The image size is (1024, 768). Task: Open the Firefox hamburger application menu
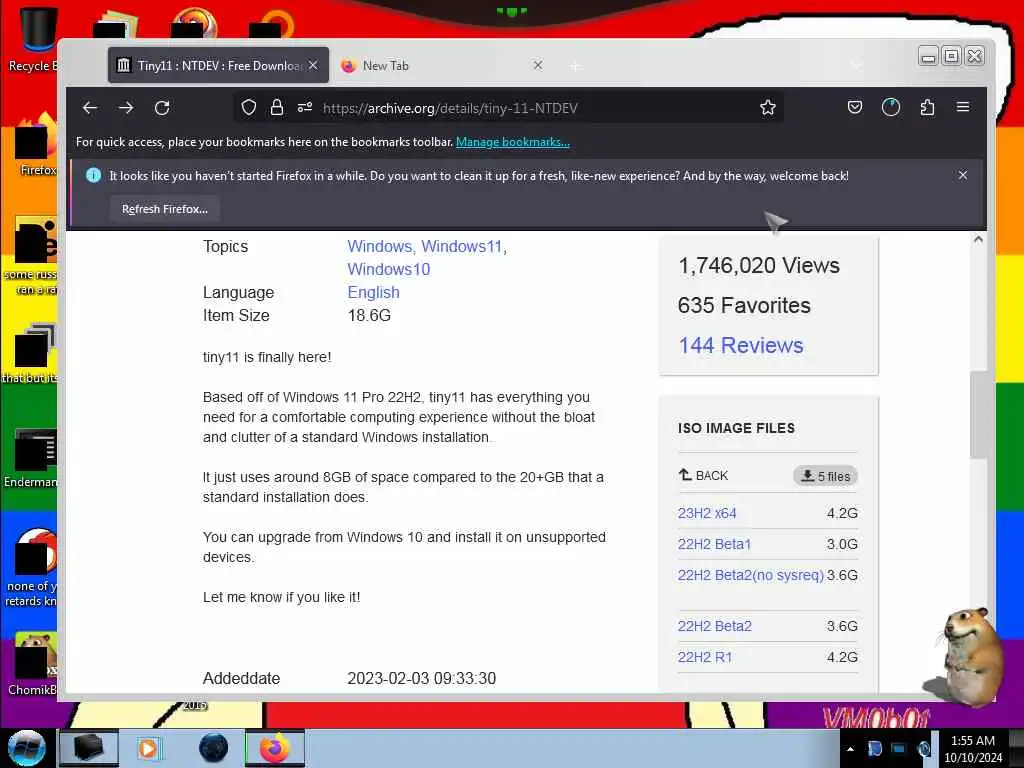click(x=963, y=107)
